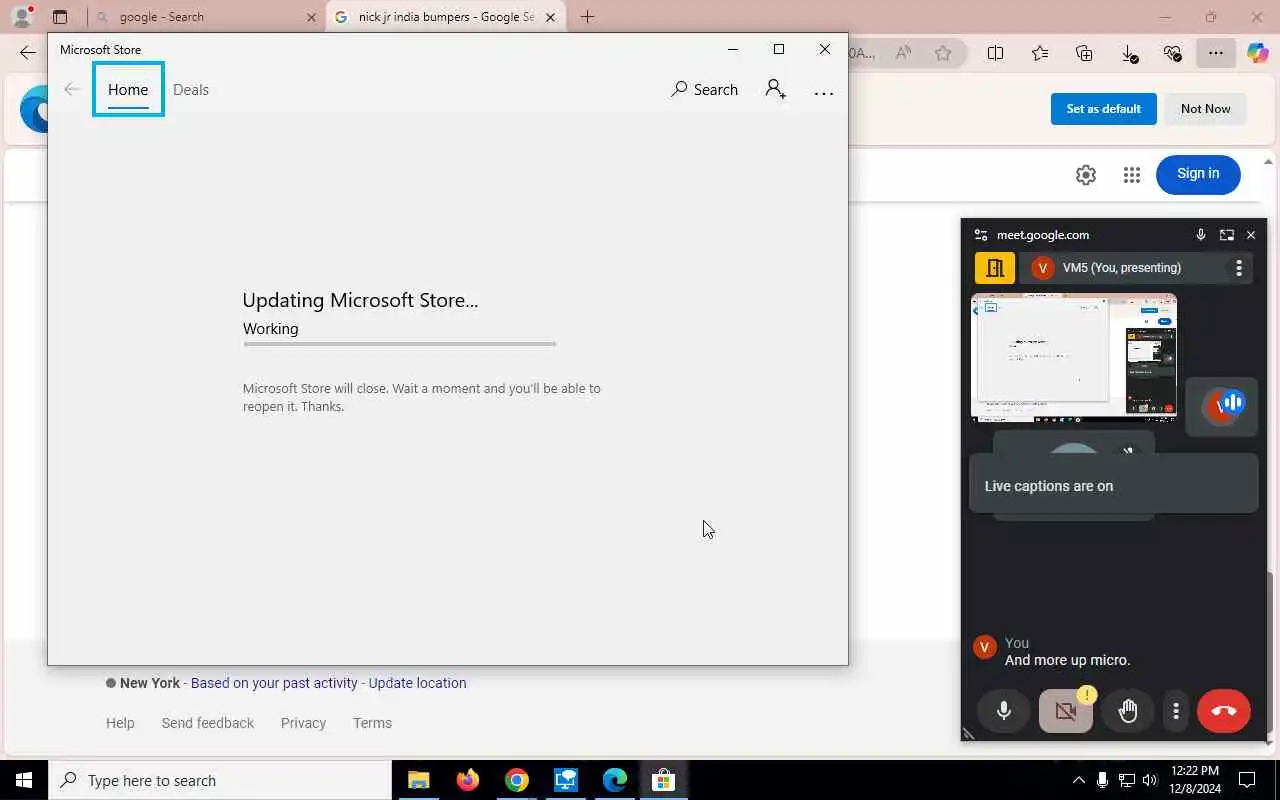Select the 'nick jr india bumpers' browser tab
Image resolution: width=1280 pixels, height=800 pixels.
click(445, 17)
